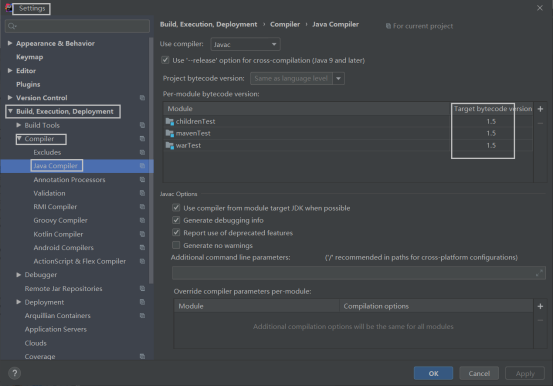The height and width of the screenshot is (387, 554).
Task: Click Build, Execution, Deployment breadcrumb
Action: (x=208, y=24)
